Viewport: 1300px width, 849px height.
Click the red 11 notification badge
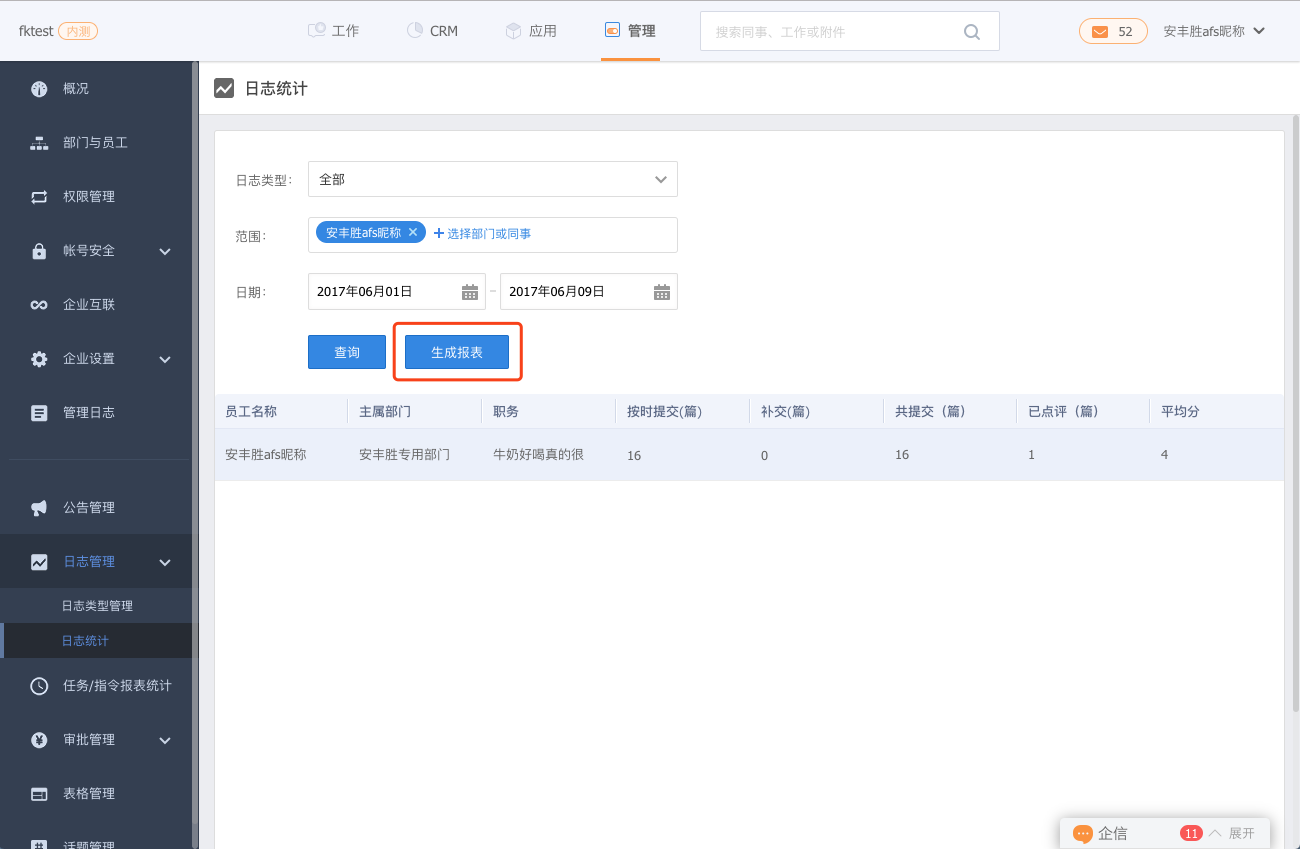(x=1190, y=833)
